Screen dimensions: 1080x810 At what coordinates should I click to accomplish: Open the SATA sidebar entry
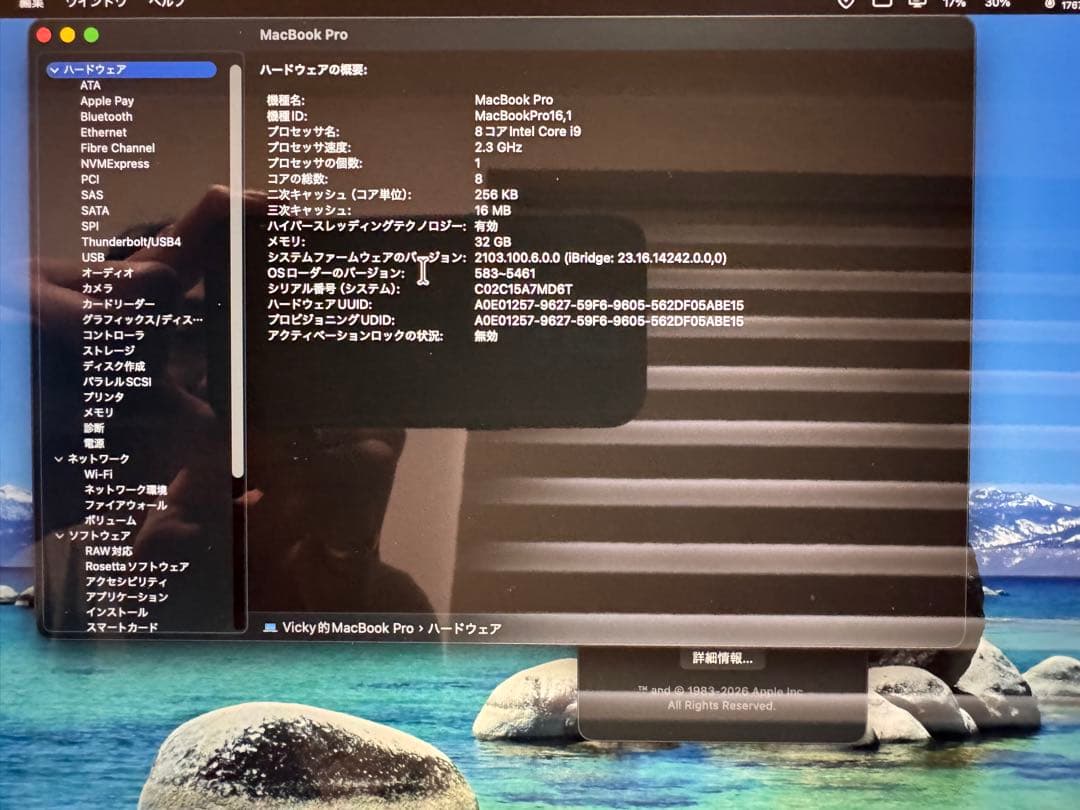coord(95,211)
